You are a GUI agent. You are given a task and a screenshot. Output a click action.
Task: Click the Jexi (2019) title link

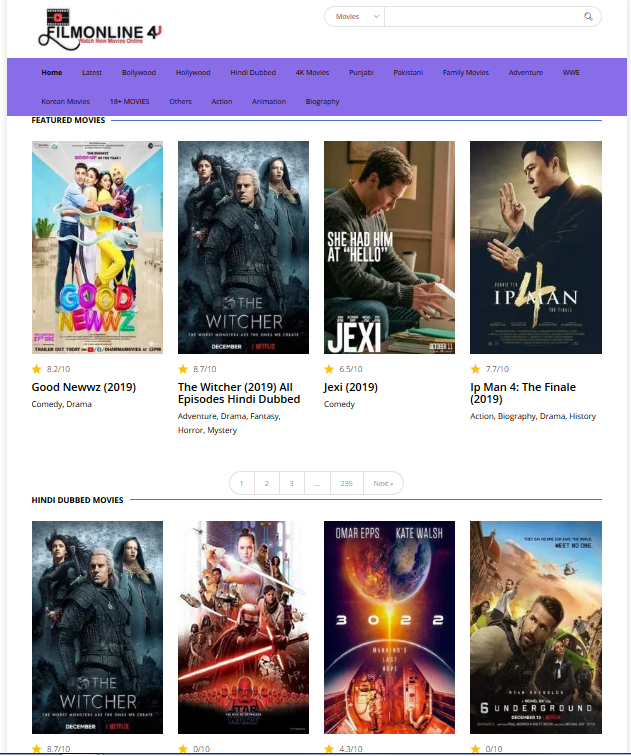tap(351, 387)
